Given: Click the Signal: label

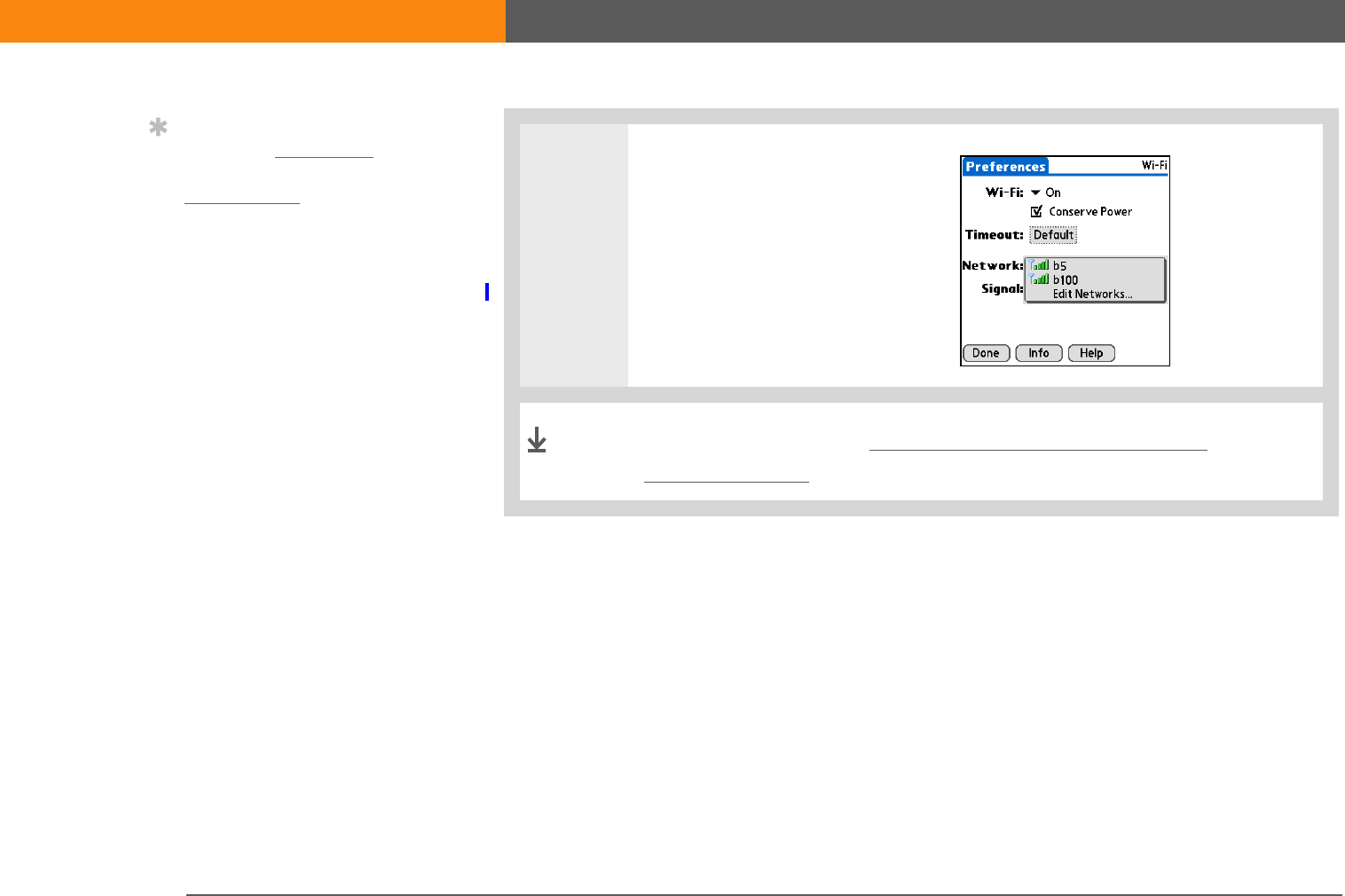Looking at the screenshot, I should (1003, 289).
